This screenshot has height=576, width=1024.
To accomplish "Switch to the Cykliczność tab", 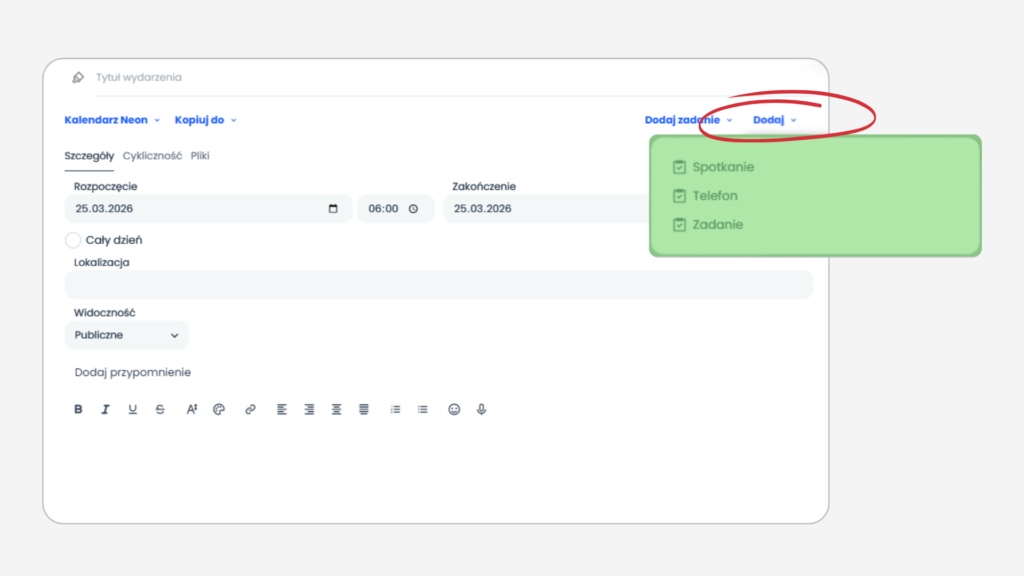I will coord(152,156).
